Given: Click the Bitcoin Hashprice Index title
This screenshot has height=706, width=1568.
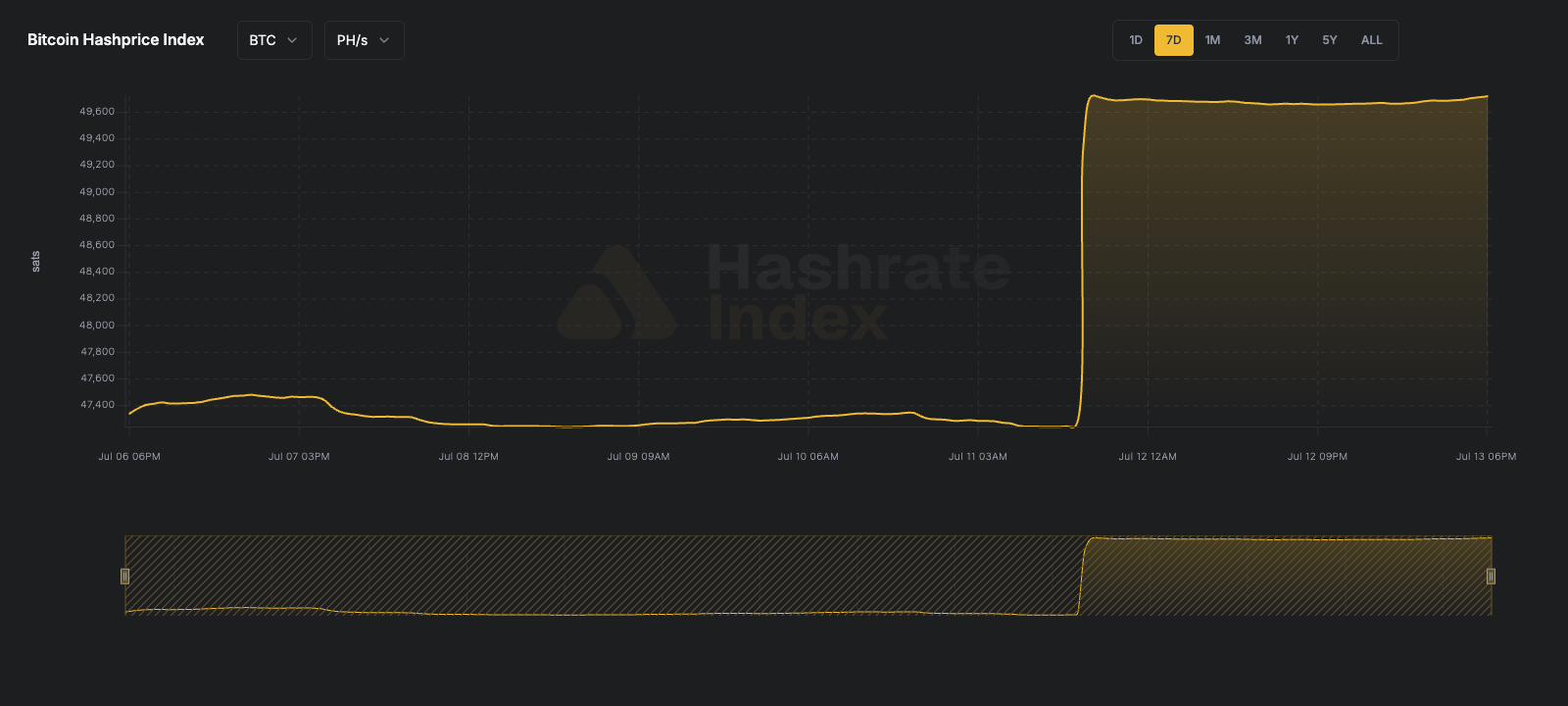Looking at the screenshot, I should 116,40.
